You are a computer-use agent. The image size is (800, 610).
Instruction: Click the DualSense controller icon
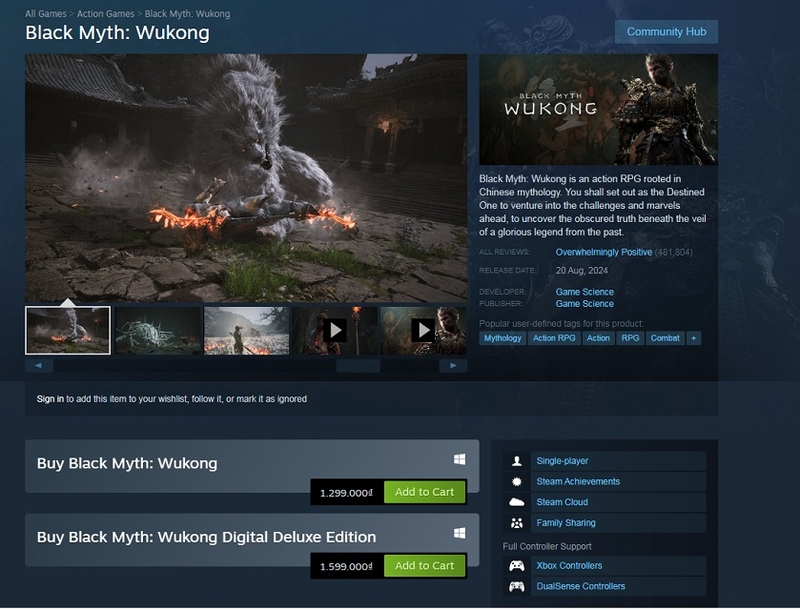click(516, 586)
